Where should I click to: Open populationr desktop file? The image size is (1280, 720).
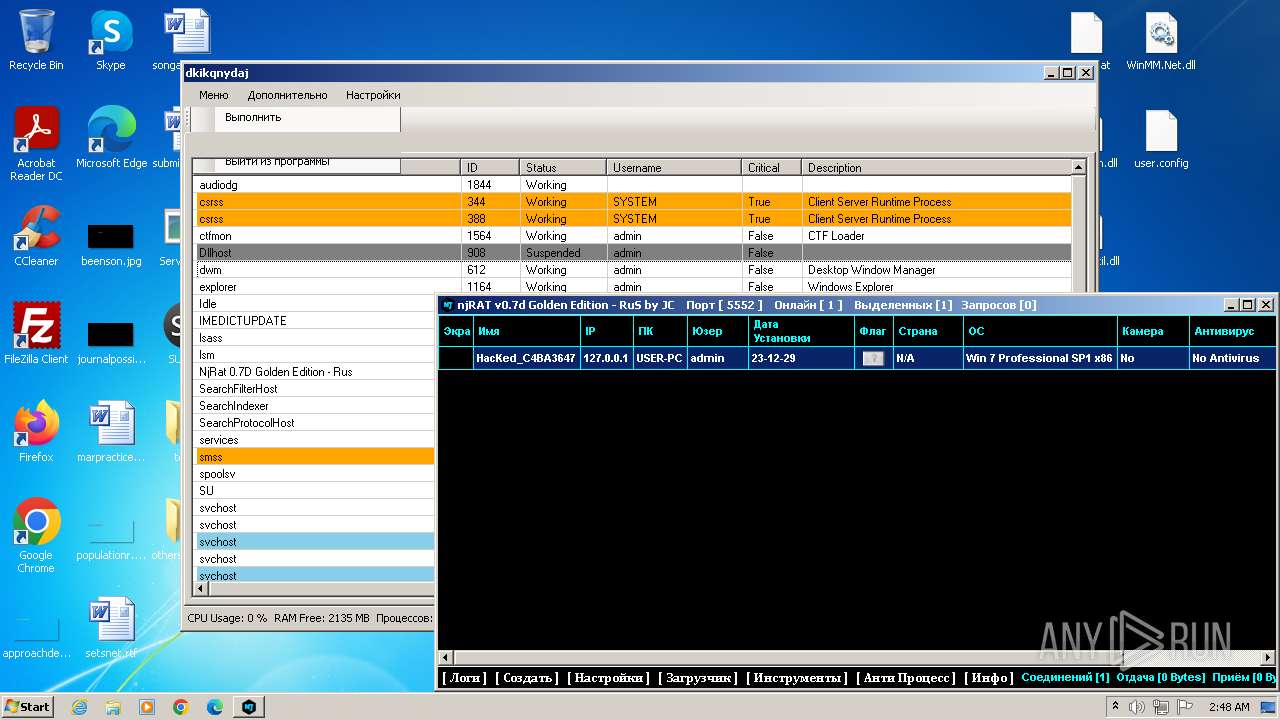pyautogui.click(x=110, y=540)
